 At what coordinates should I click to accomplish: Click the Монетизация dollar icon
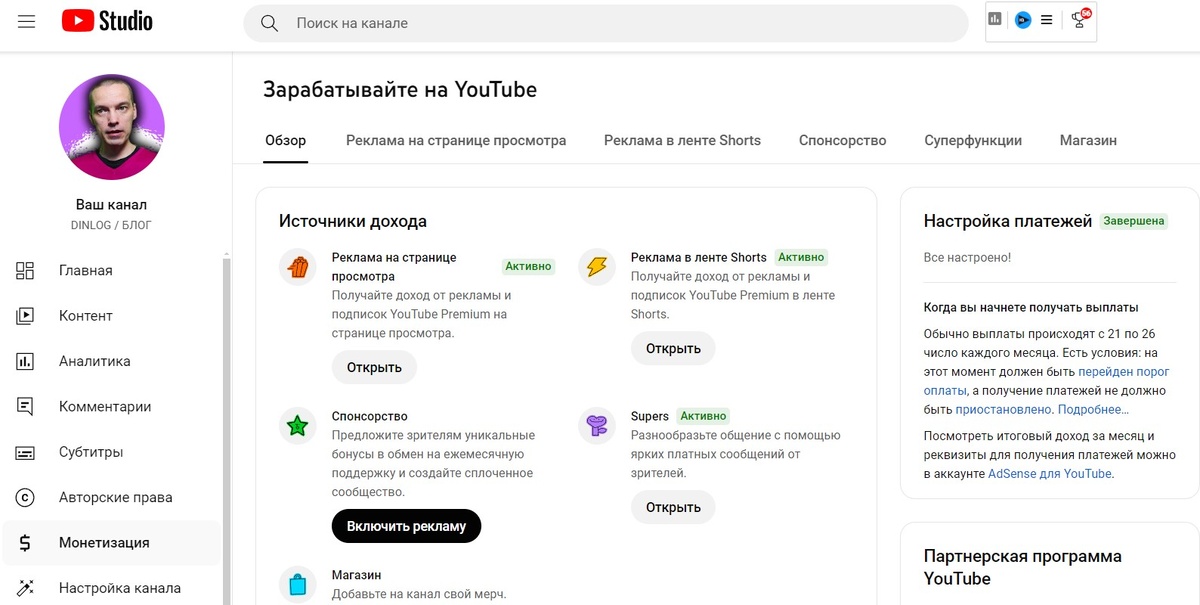point(26,543)
